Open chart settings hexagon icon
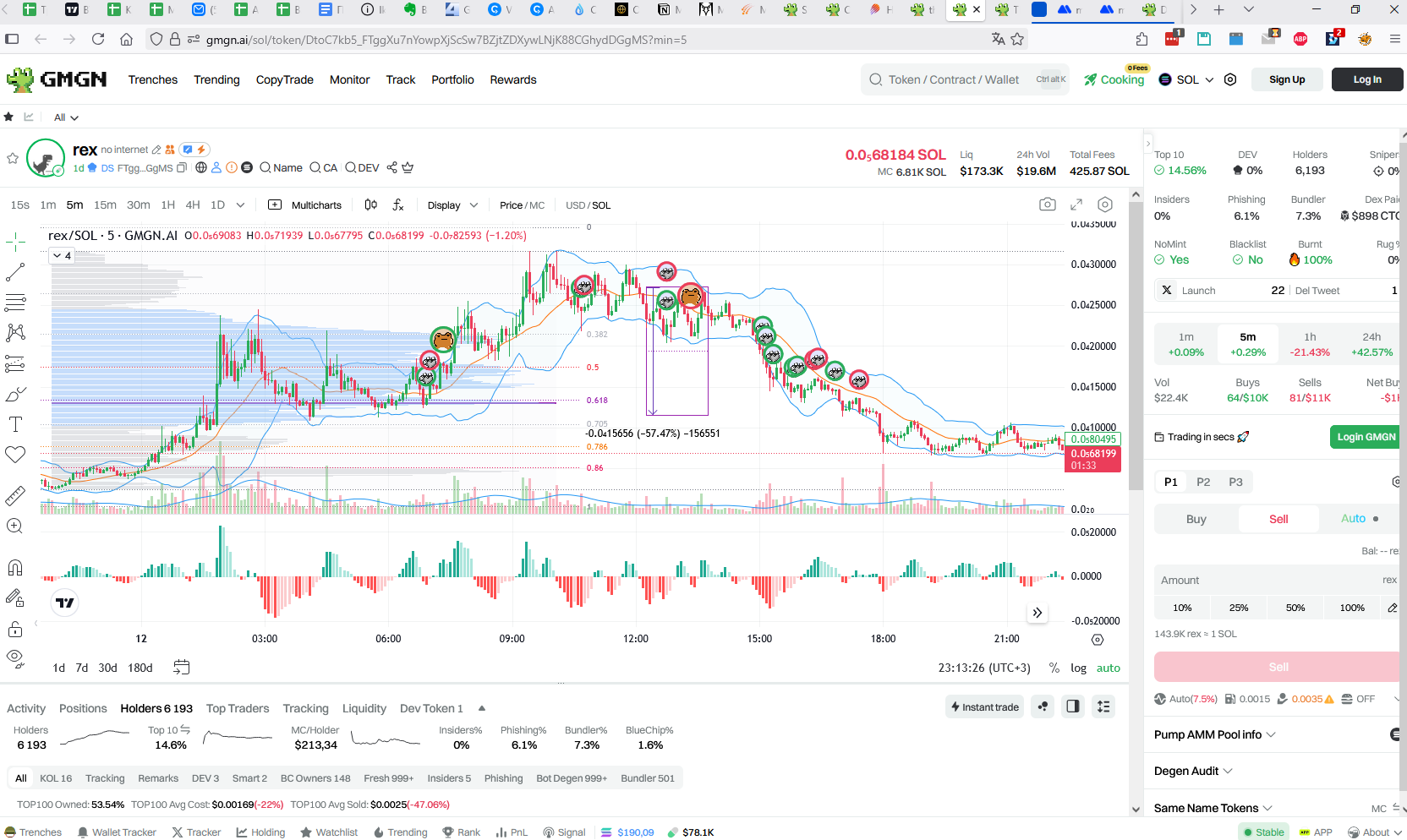1407x840 pixels. (x=1105, y=205)
